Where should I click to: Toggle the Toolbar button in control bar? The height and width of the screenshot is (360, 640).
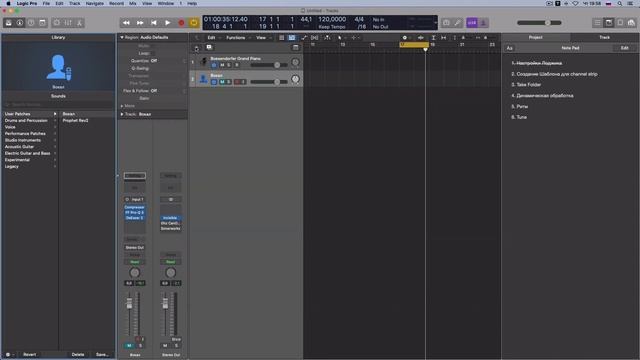pyautogui.click(x=42, y=23)
